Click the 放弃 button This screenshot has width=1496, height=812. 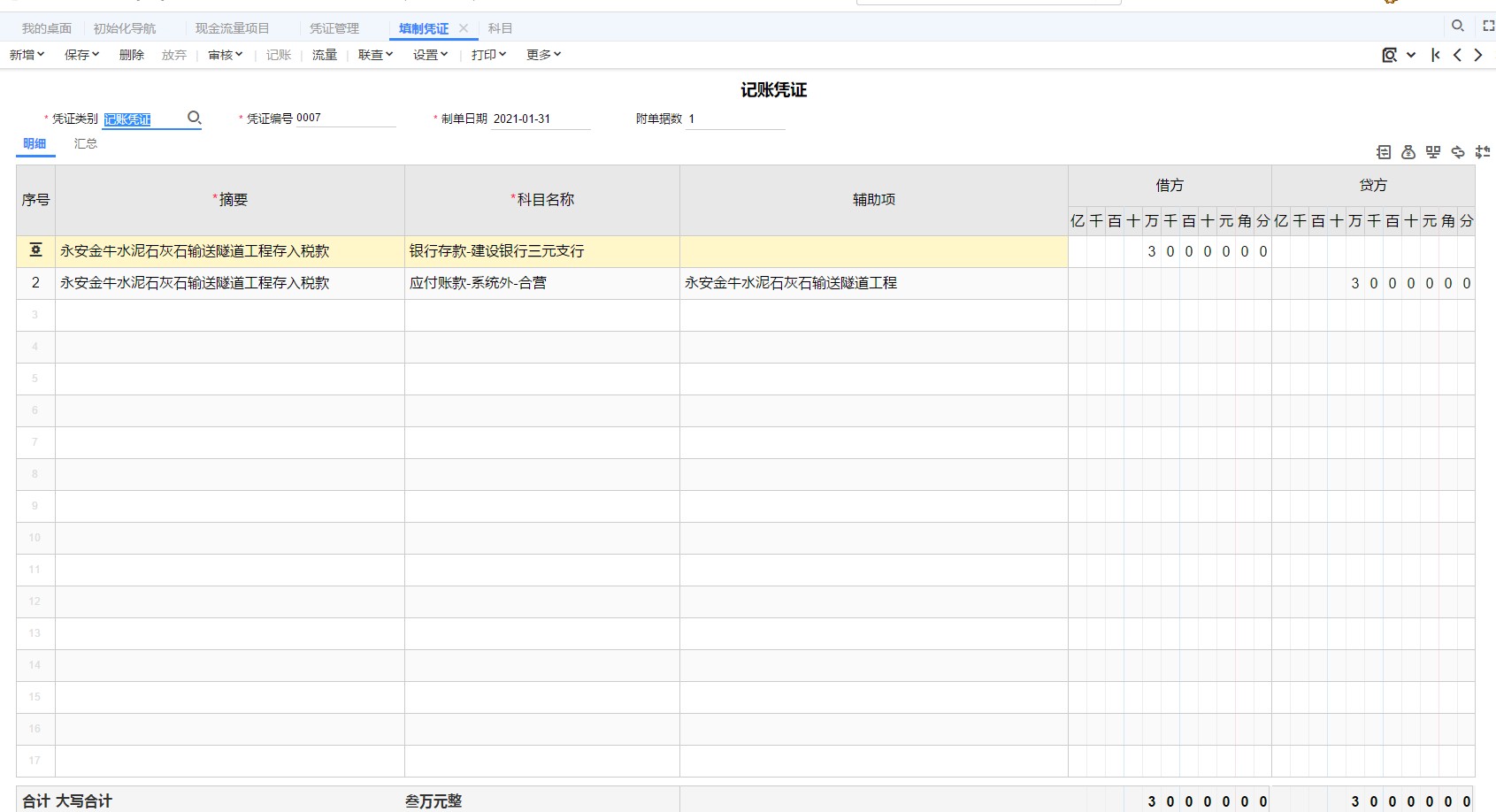pyautogui.click(x=174, y=55)
